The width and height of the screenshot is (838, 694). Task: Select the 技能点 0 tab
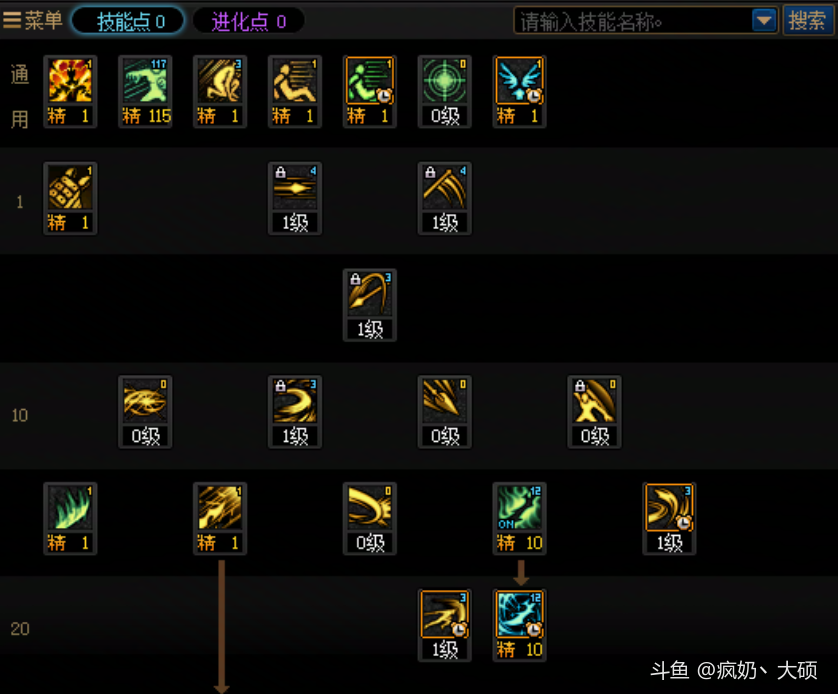pyautogui.click(x=128, y=21)
